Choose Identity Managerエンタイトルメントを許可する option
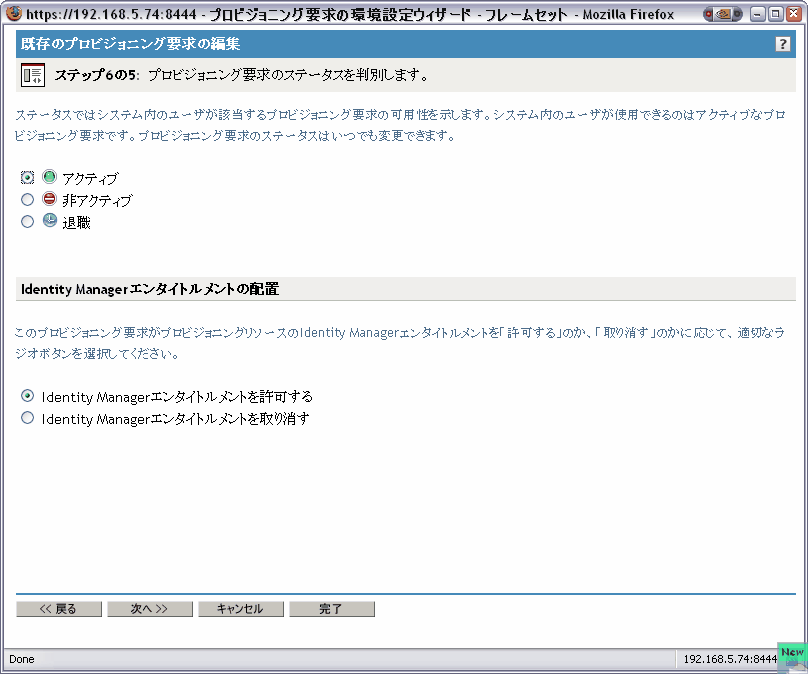This screenshot has height=674, width=808. (27, 396)
